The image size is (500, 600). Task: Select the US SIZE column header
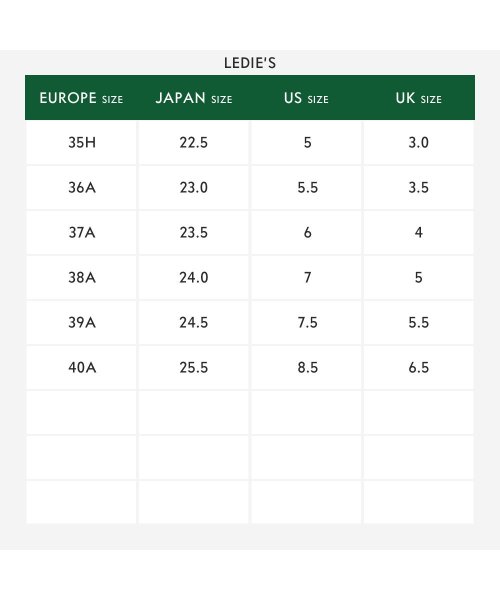306,98
